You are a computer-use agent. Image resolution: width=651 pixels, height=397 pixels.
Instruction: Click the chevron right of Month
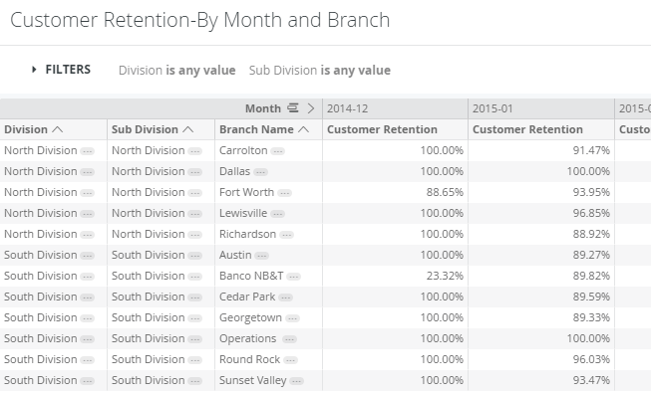(311, 108)
